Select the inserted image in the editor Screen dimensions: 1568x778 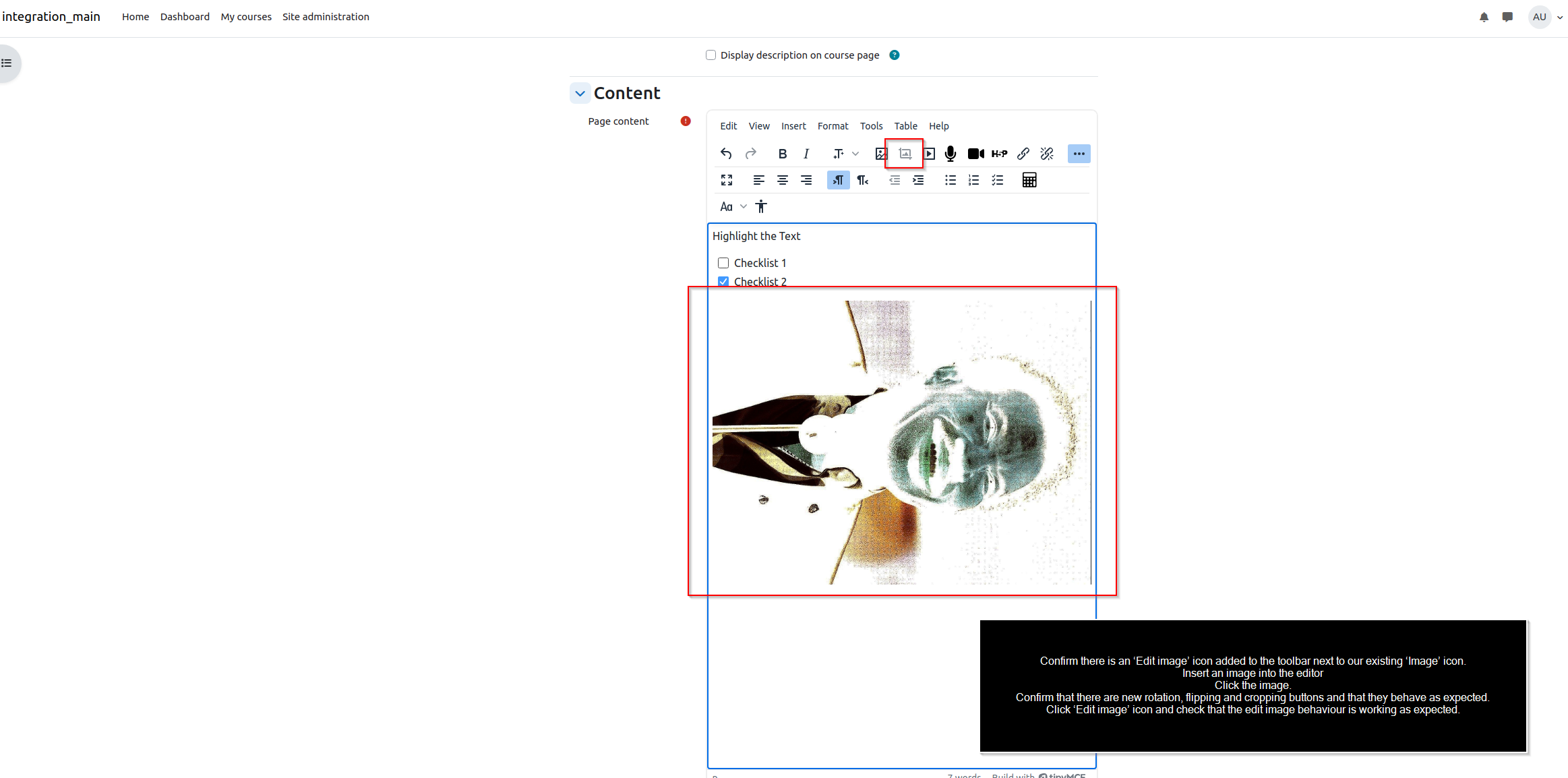901,442
